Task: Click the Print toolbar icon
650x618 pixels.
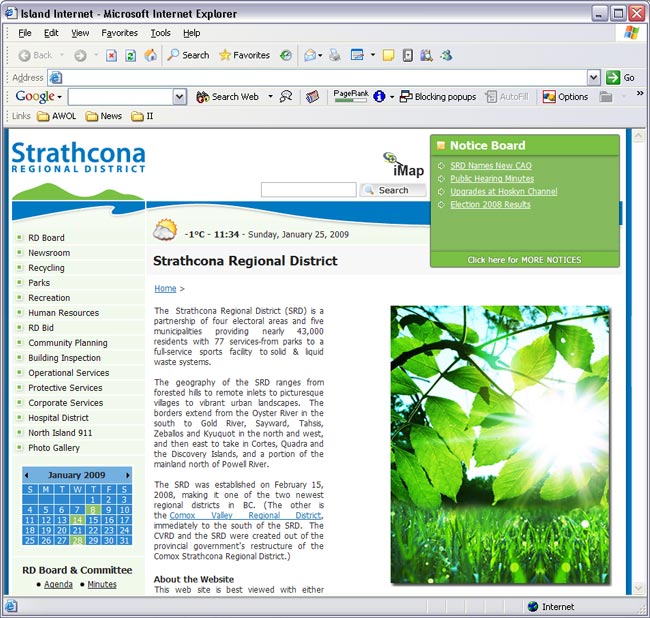Action: coord(335,55)
